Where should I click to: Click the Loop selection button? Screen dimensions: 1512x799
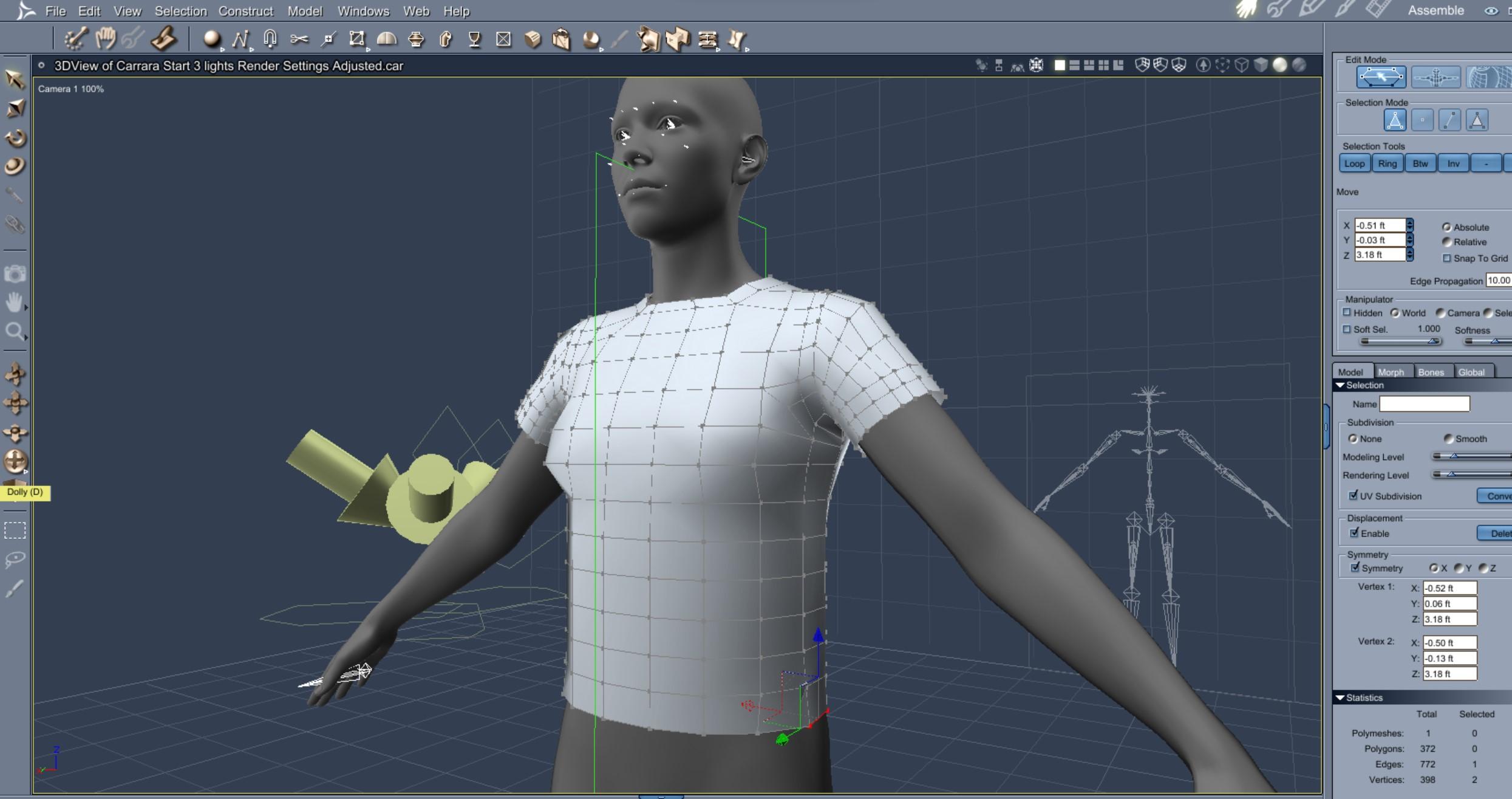[x=1354, y=163]
